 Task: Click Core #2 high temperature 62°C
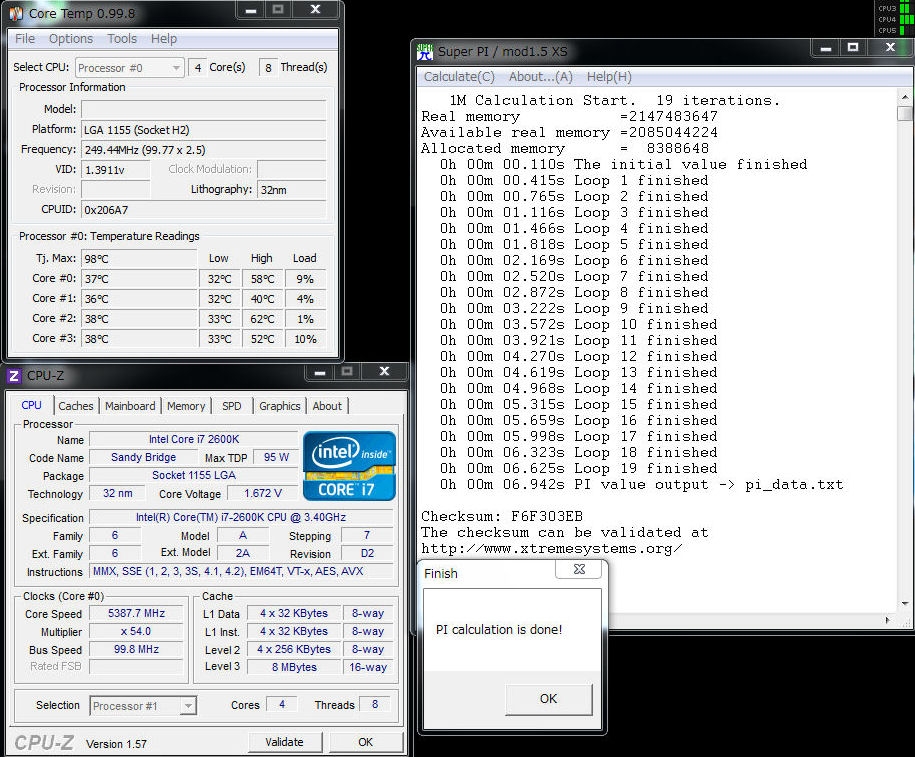(262, 319)
